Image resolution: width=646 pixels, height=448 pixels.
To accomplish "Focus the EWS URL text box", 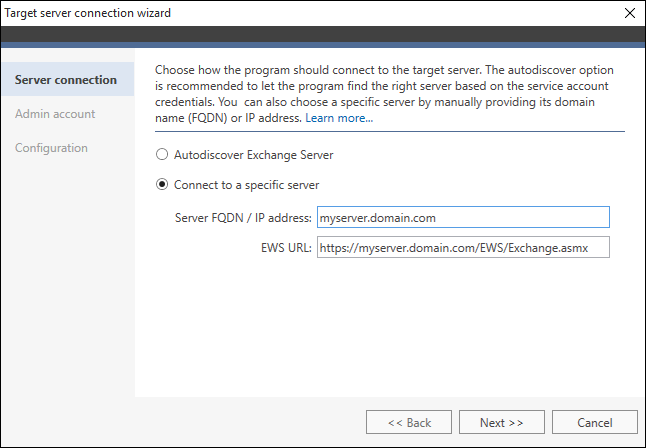I will [x=463, y=247].
